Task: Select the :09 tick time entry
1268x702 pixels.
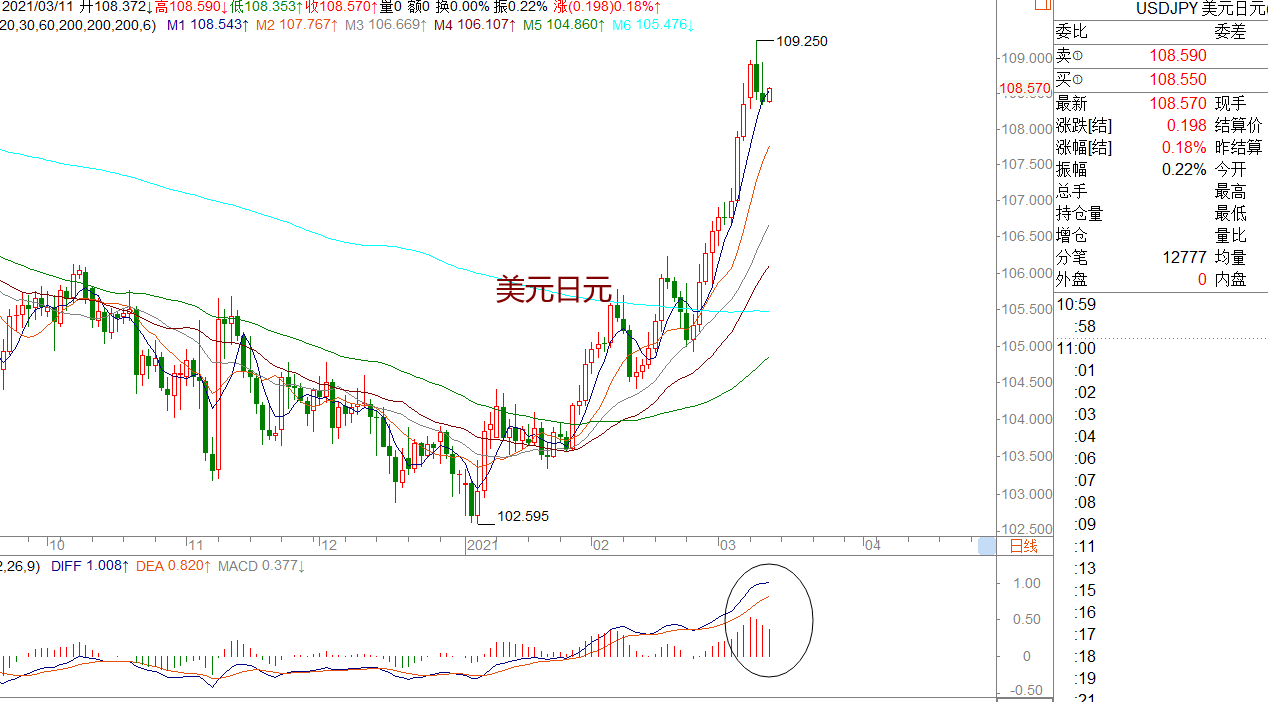Action: point(1084,525)
